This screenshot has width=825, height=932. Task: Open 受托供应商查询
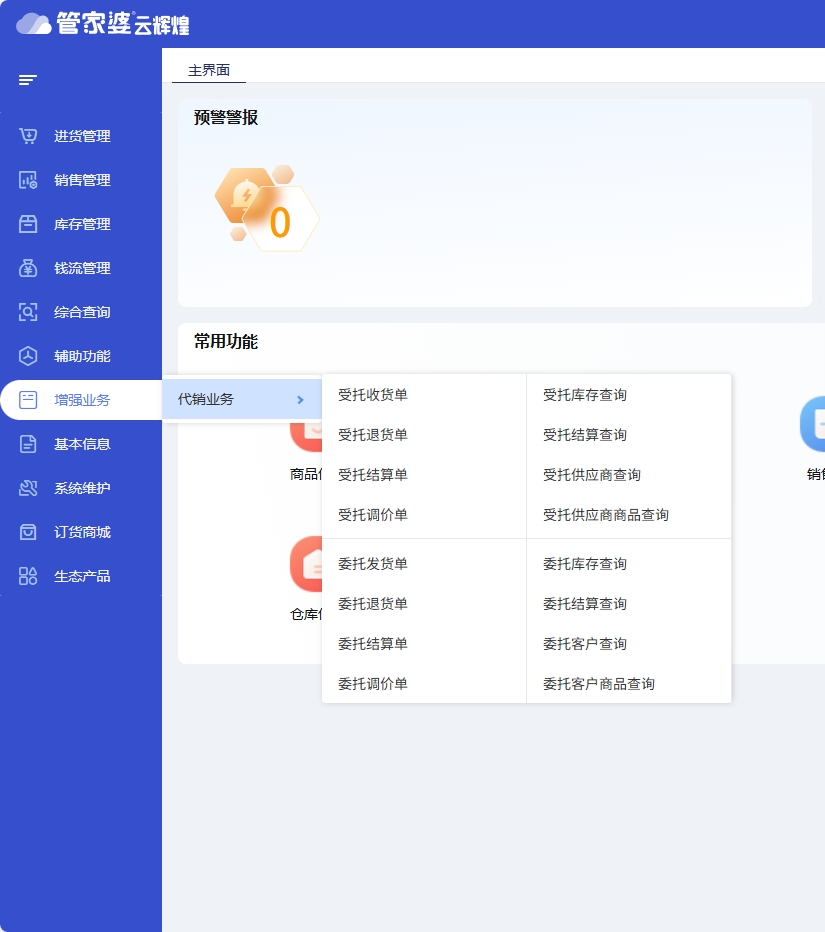(592, 475)
